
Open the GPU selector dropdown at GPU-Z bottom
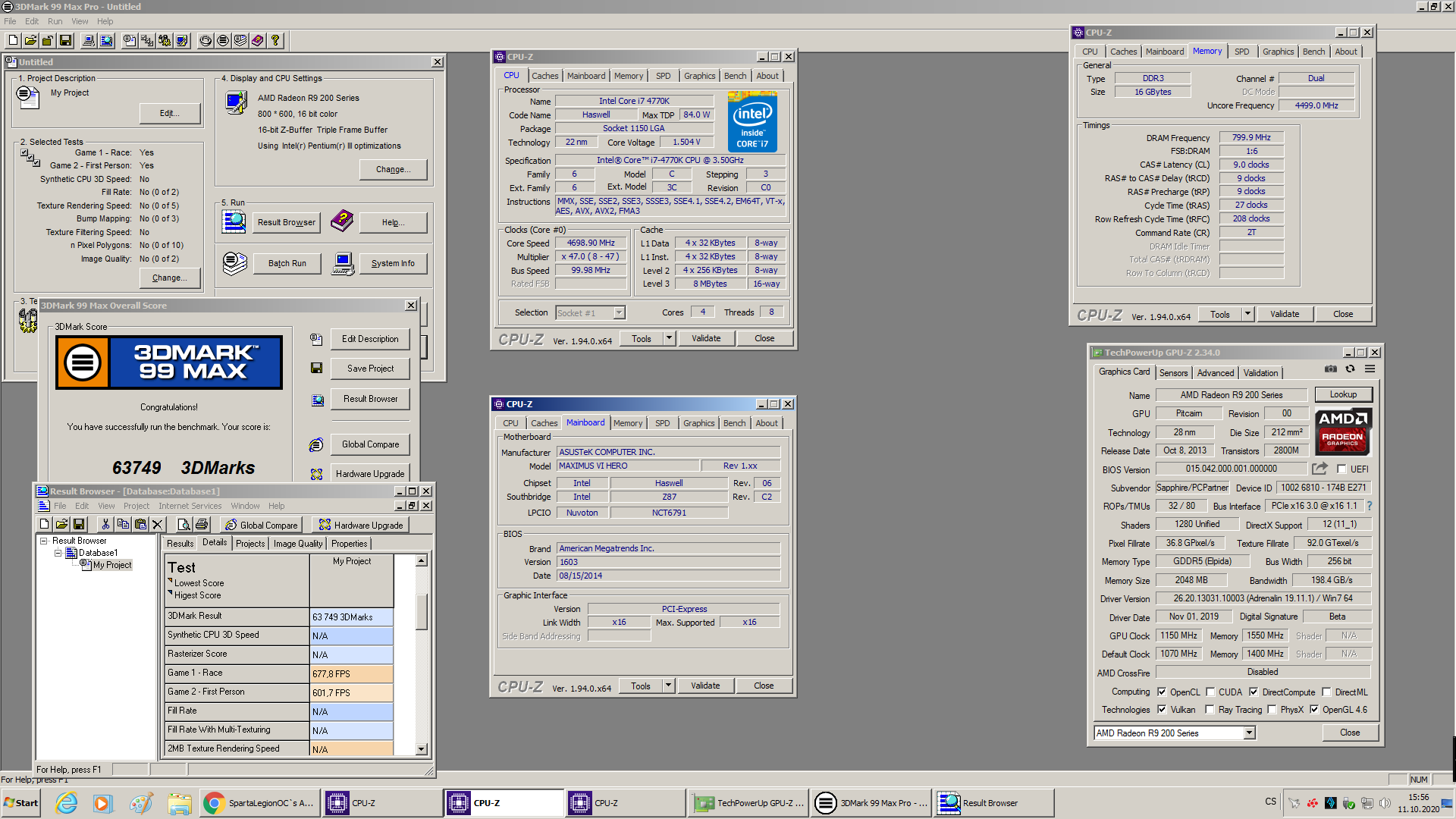tap(1249, 733)
